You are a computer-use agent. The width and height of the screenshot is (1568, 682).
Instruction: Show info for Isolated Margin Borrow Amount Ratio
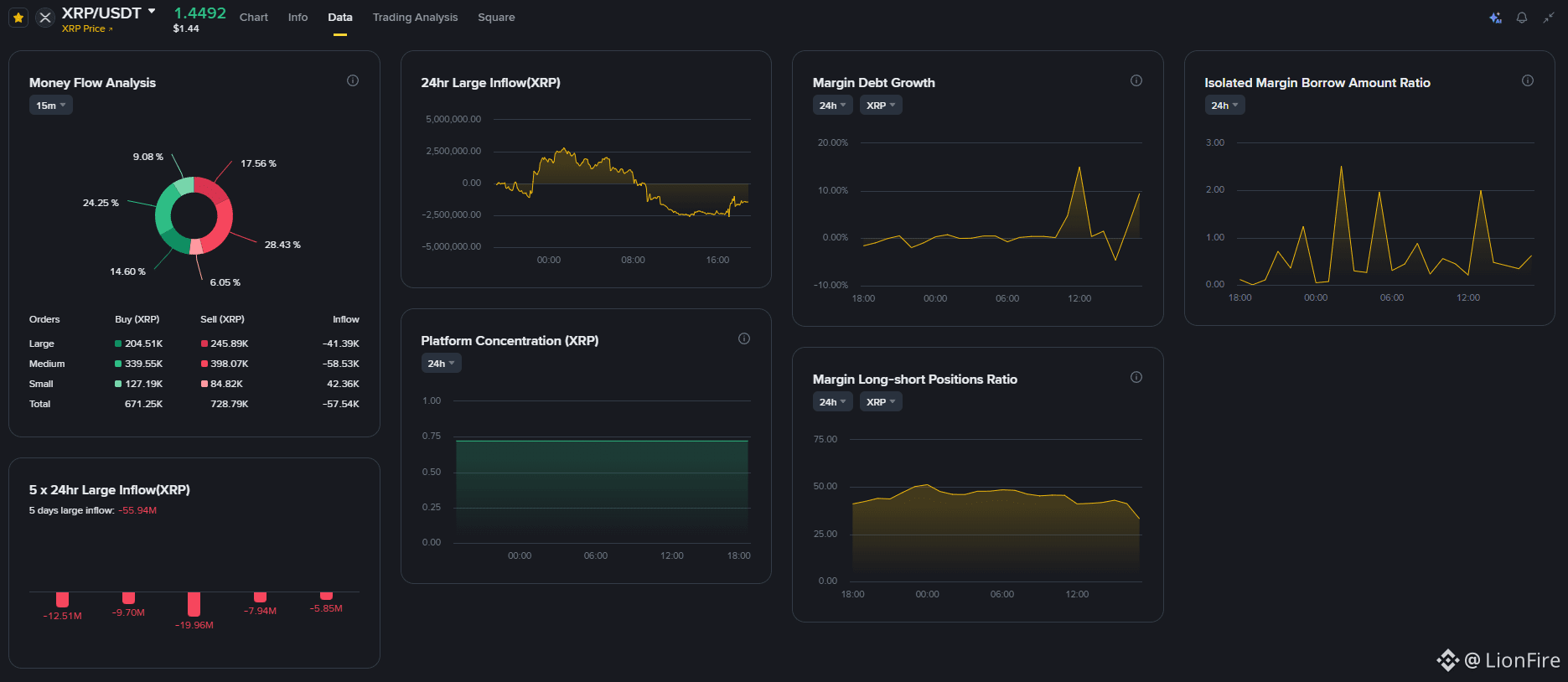point(1528,80)
